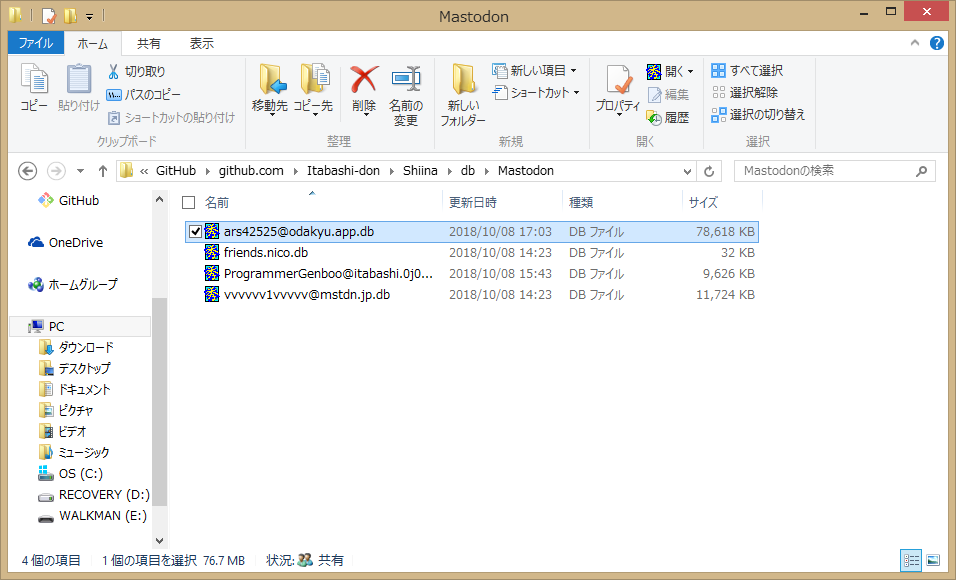
Task: Click the Paste (貼り付け) clipboard icon
Action: (x=78, y=80)
